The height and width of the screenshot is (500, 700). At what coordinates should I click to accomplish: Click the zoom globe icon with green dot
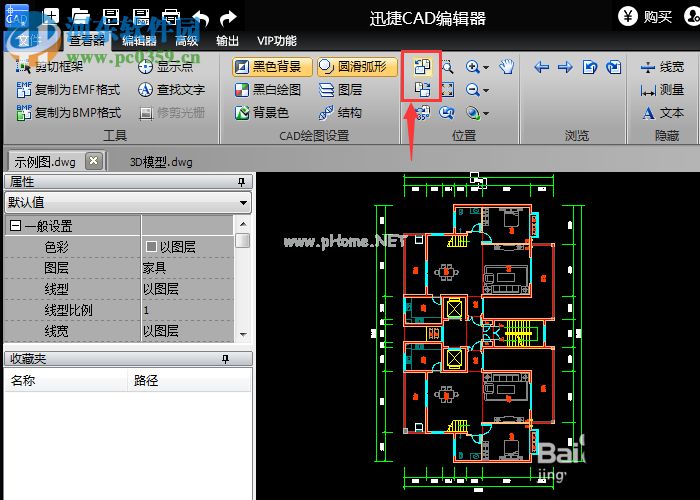click(x=473, y=113)
